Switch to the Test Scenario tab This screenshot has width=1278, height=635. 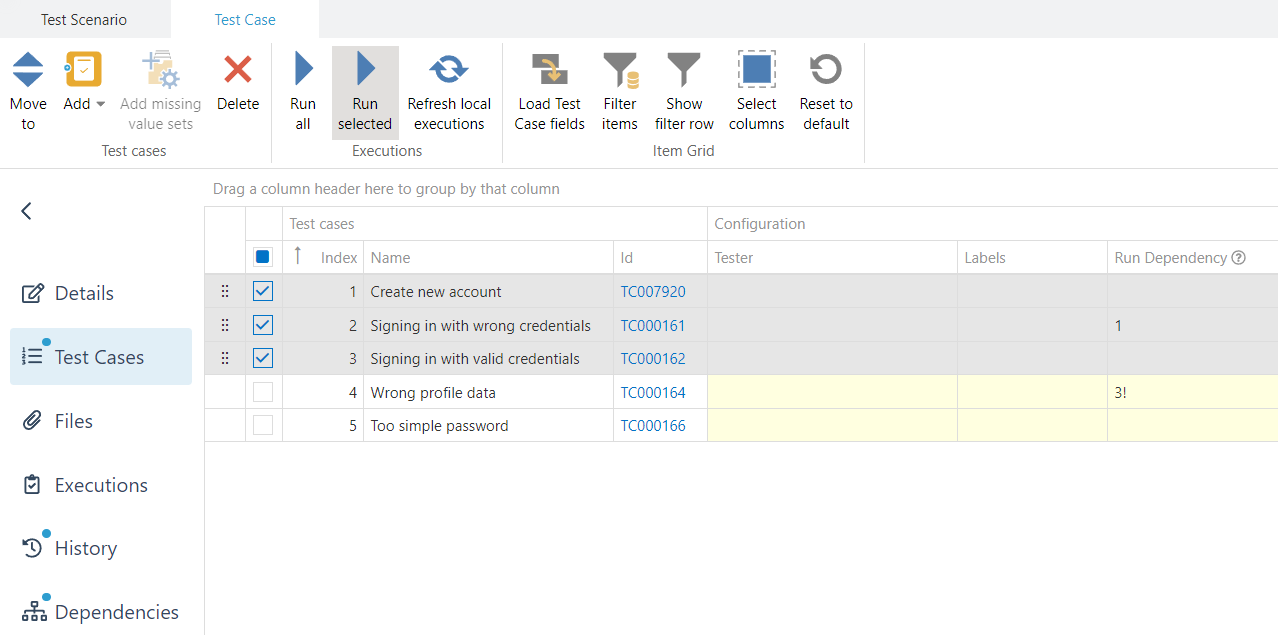[84, 20]
